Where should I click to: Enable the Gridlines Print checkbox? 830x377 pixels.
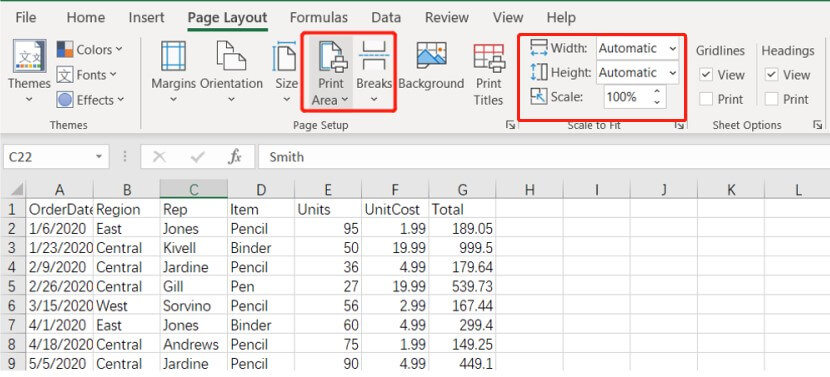706,99
